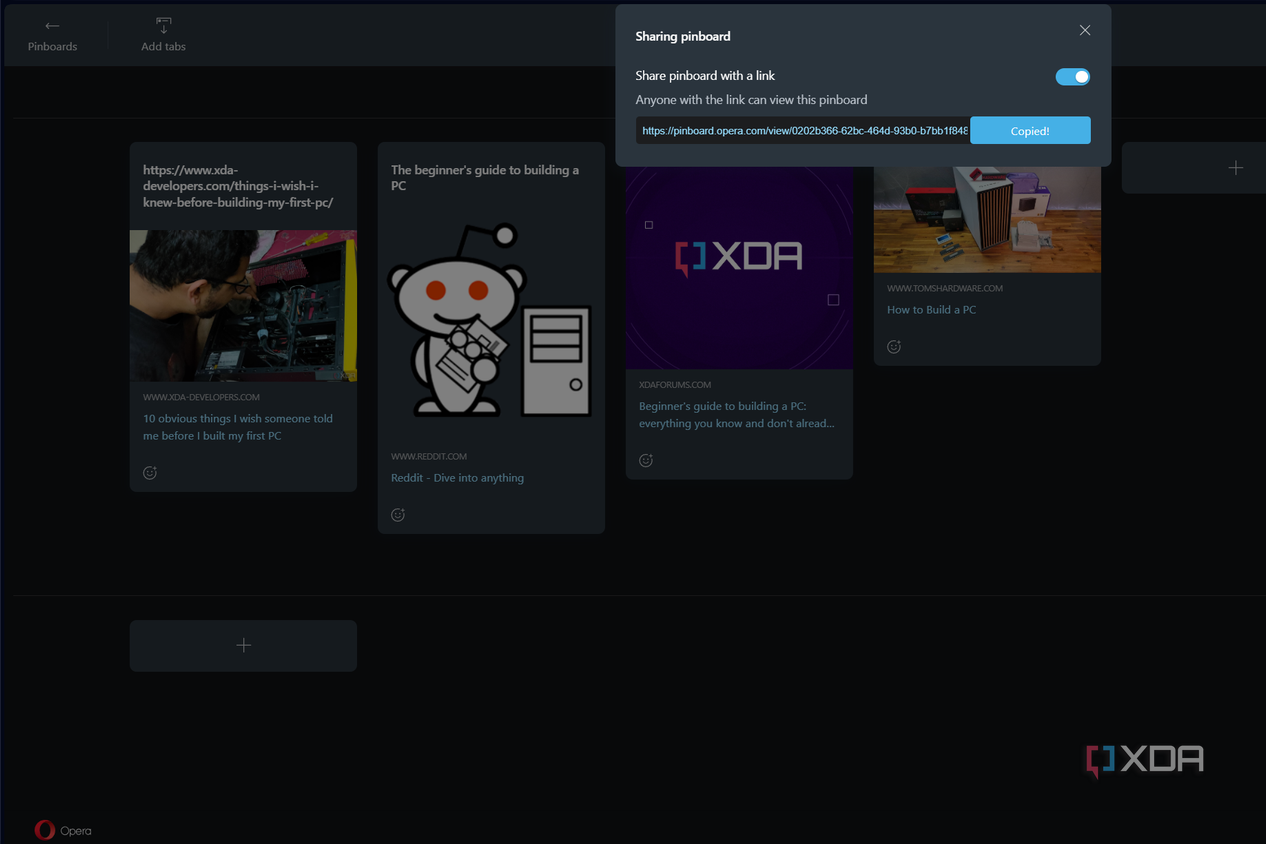Click Reddit card title The beginner's guide
Image resolution: width=1266 pixels, height=844 pixels.
(x=485, y=178)
